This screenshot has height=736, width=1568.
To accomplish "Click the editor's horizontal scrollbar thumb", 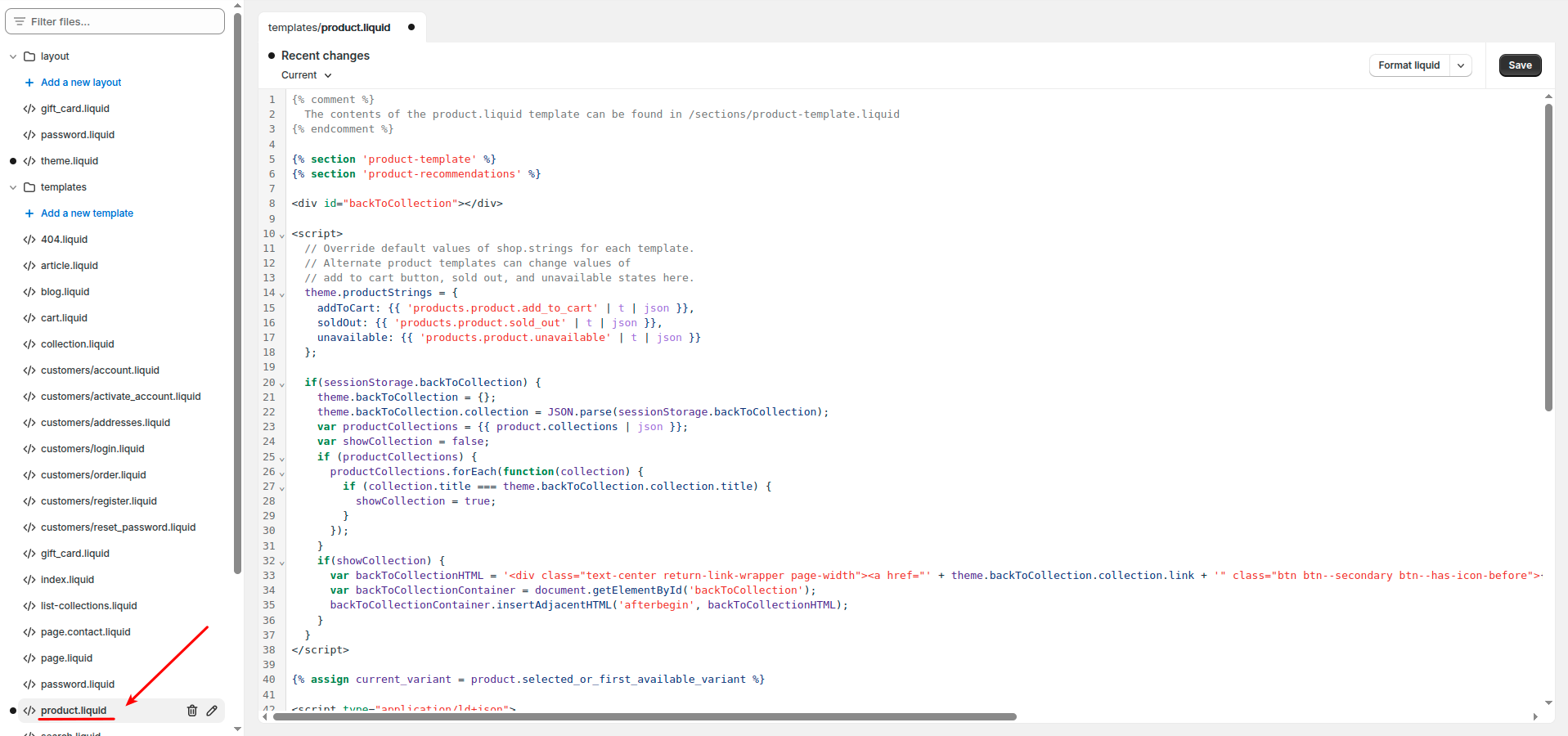I will 645,717.
